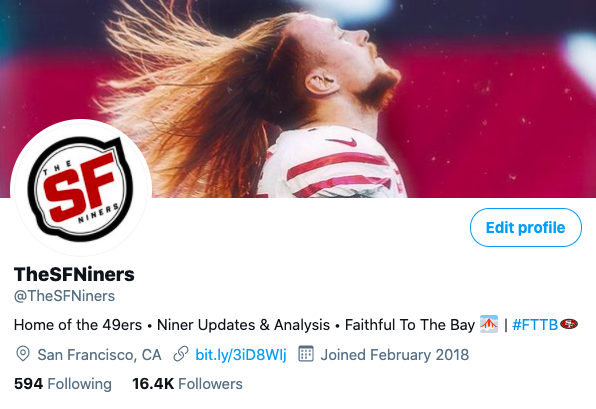Click the bio text Home of the 49ers

coord(78,325)
